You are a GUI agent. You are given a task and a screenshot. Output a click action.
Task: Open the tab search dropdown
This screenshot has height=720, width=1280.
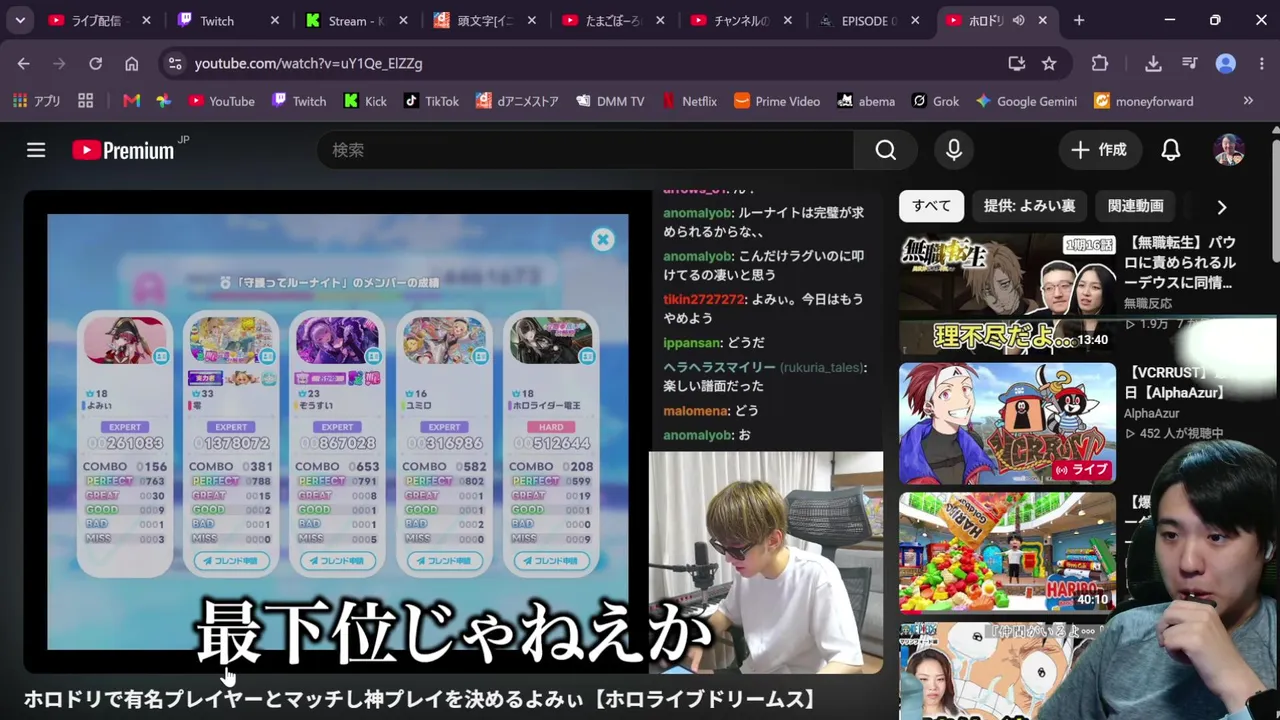pyautogui.click(x=20, y=20)
